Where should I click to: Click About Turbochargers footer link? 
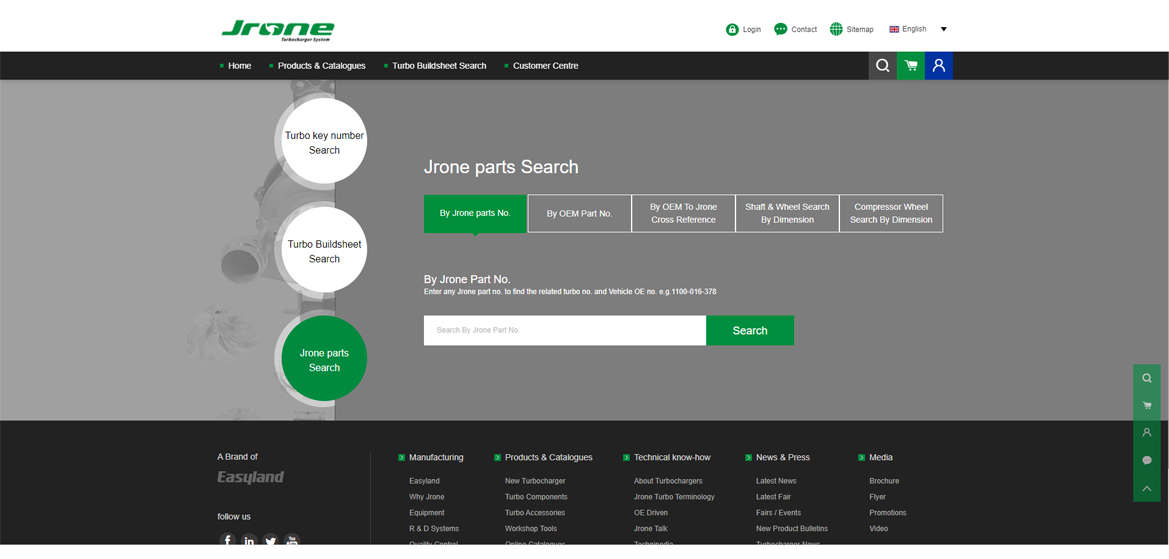click(668, 481)
